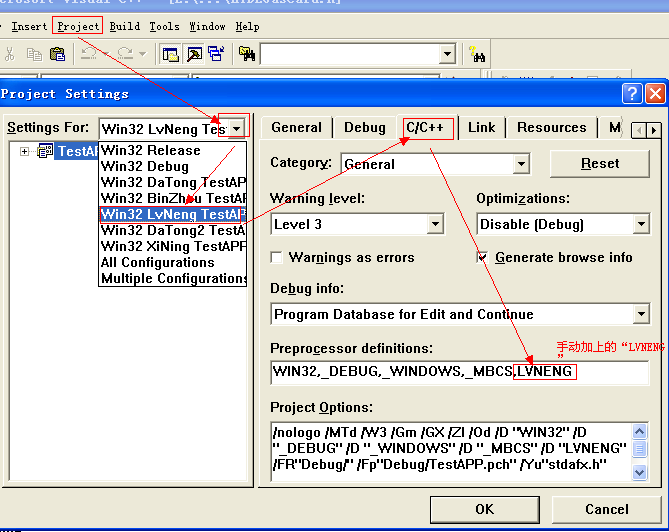Click inside the Project Options text box
The height and width of the screenshot is (532, 669).
tap(451, 451)
